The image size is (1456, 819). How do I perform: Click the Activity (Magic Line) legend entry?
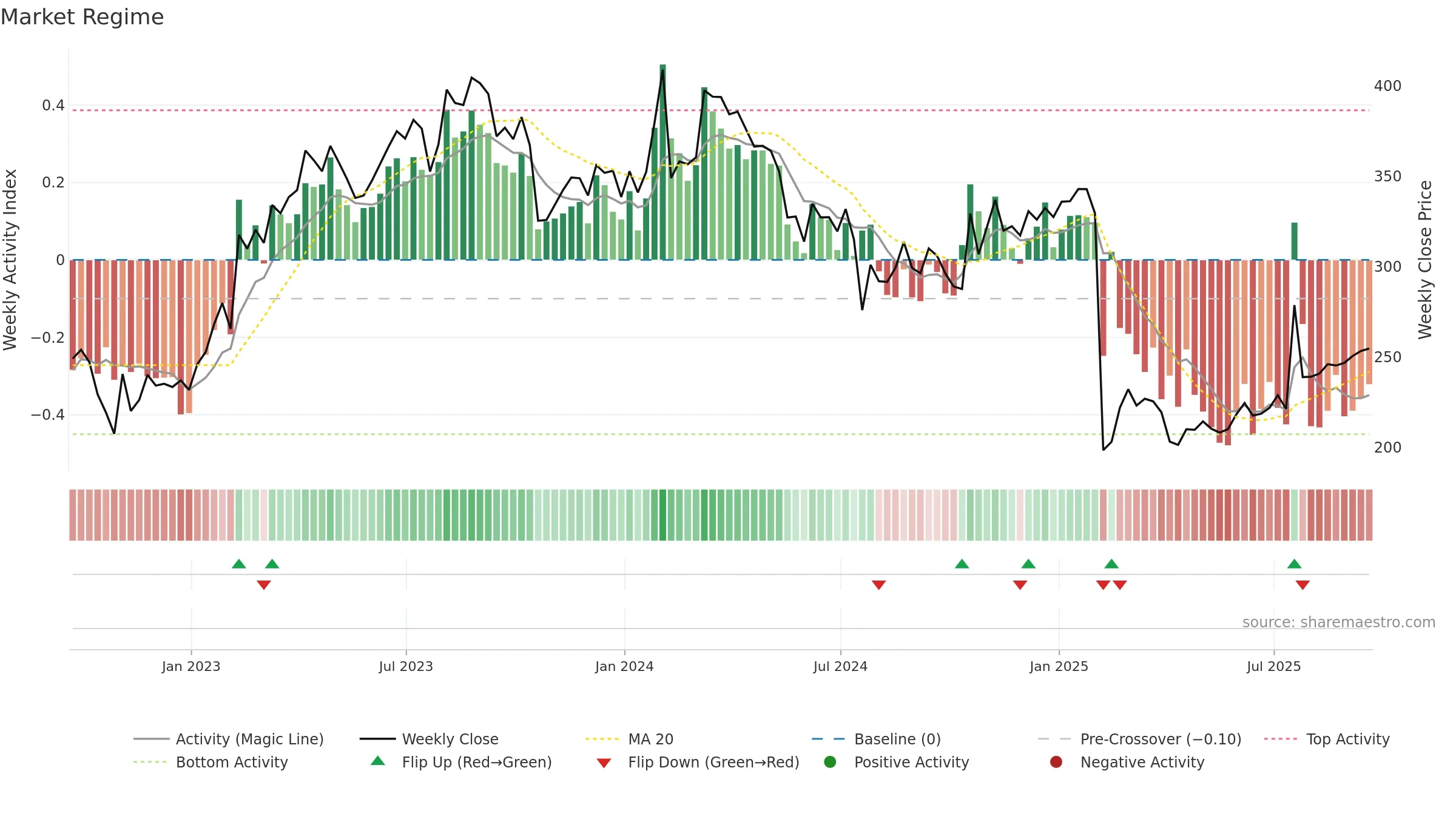coord(229,739)
